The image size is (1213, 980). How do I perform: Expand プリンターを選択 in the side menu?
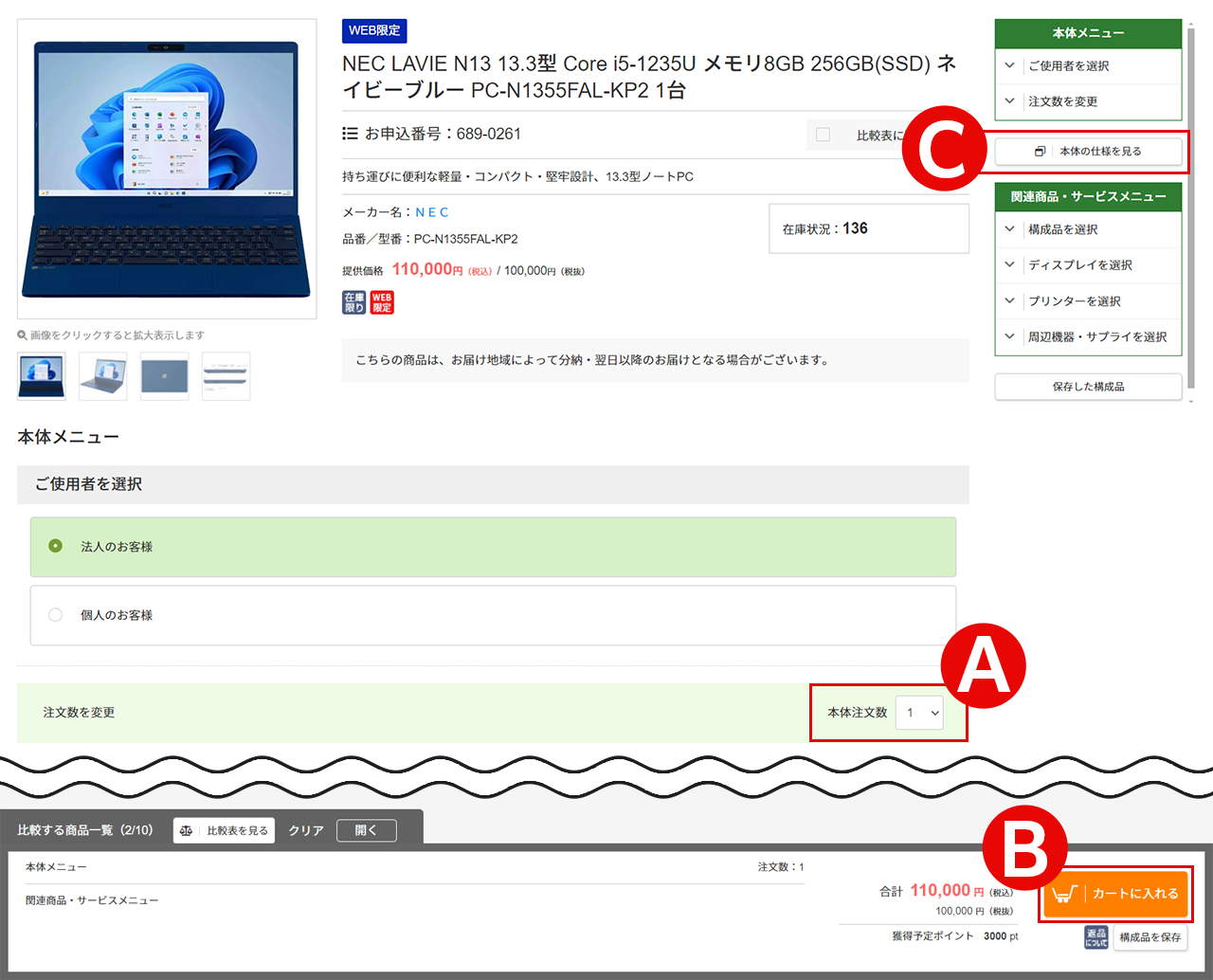1088,301
